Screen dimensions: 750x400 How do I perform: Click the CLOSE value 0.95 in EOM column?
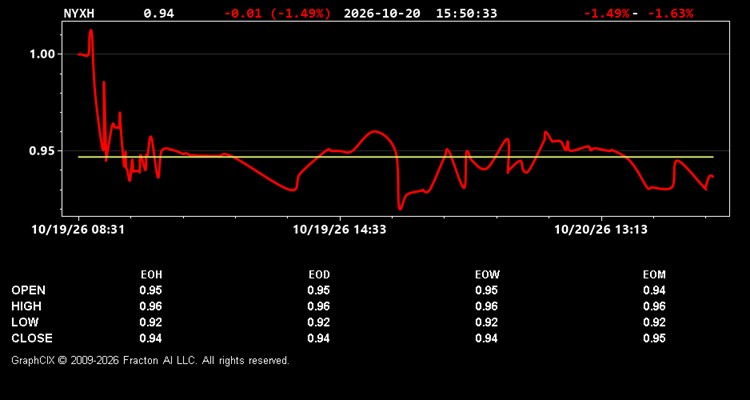tap(654, 338)
